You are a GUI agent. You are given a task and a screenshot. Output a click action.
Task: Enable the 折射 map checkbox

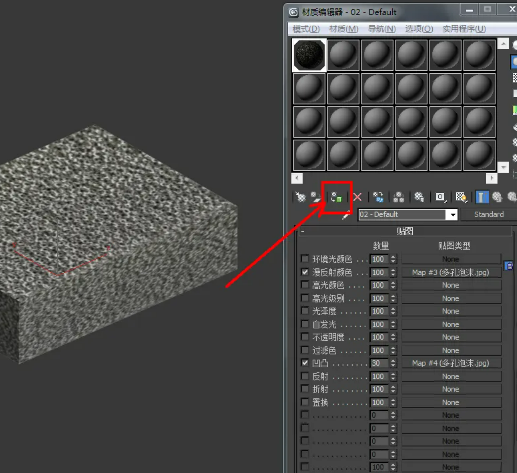304,389
